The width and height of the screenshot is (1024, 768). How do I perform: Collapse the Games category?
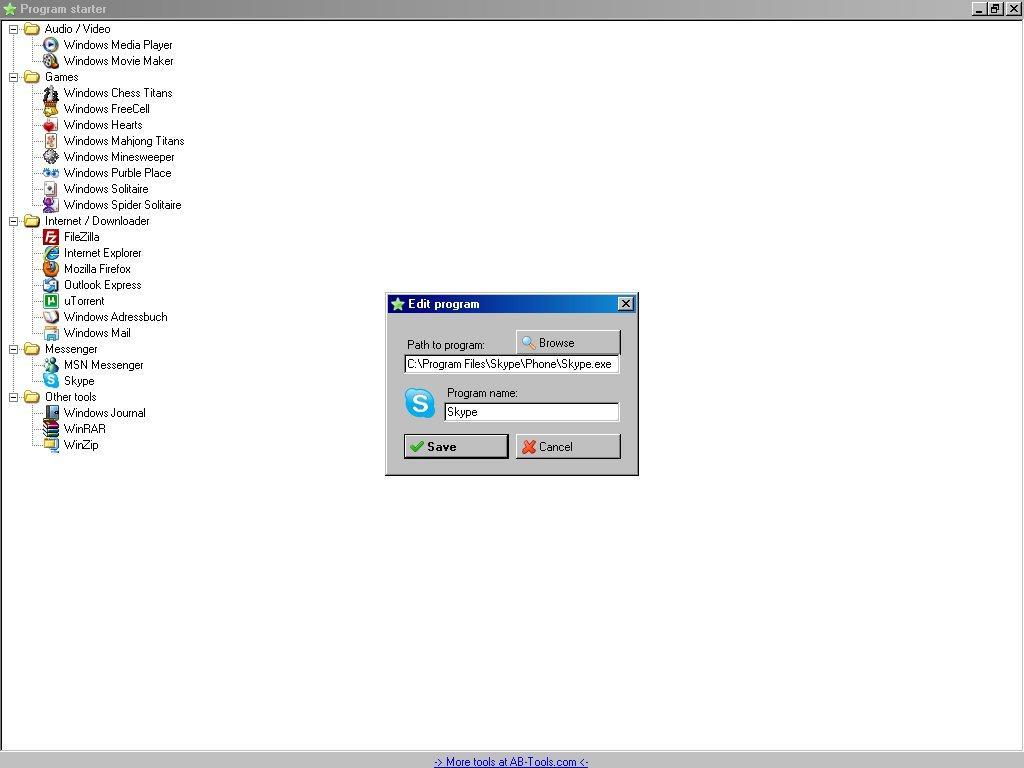[13, 77]
